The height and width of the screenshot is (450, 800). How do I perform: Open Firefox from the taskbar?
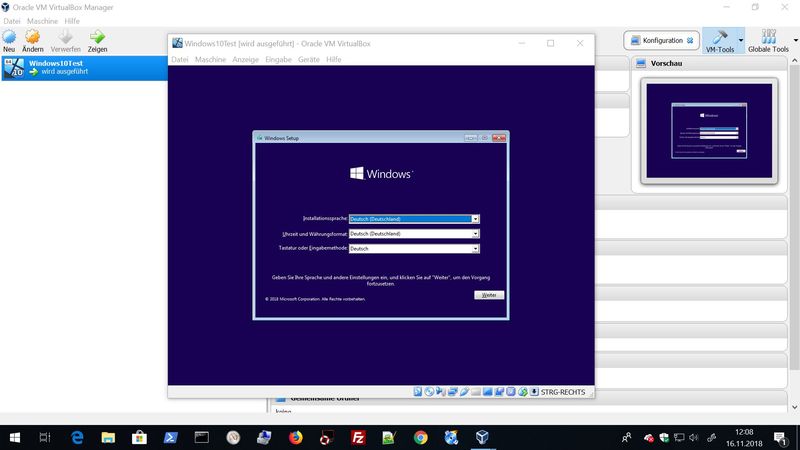click(295, 437)
